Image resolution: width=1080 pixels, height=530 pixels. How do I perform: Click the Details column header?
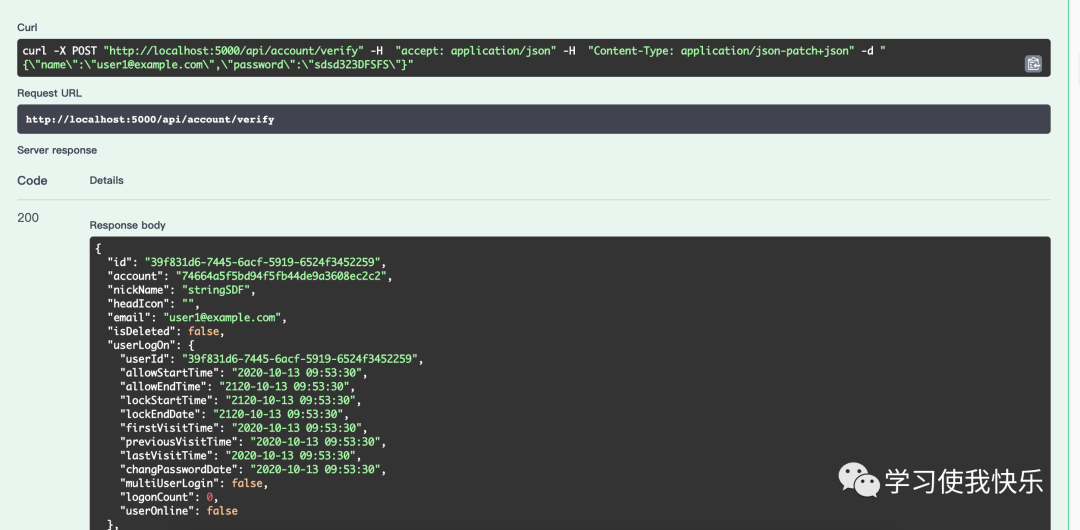[x=107, y=181]
